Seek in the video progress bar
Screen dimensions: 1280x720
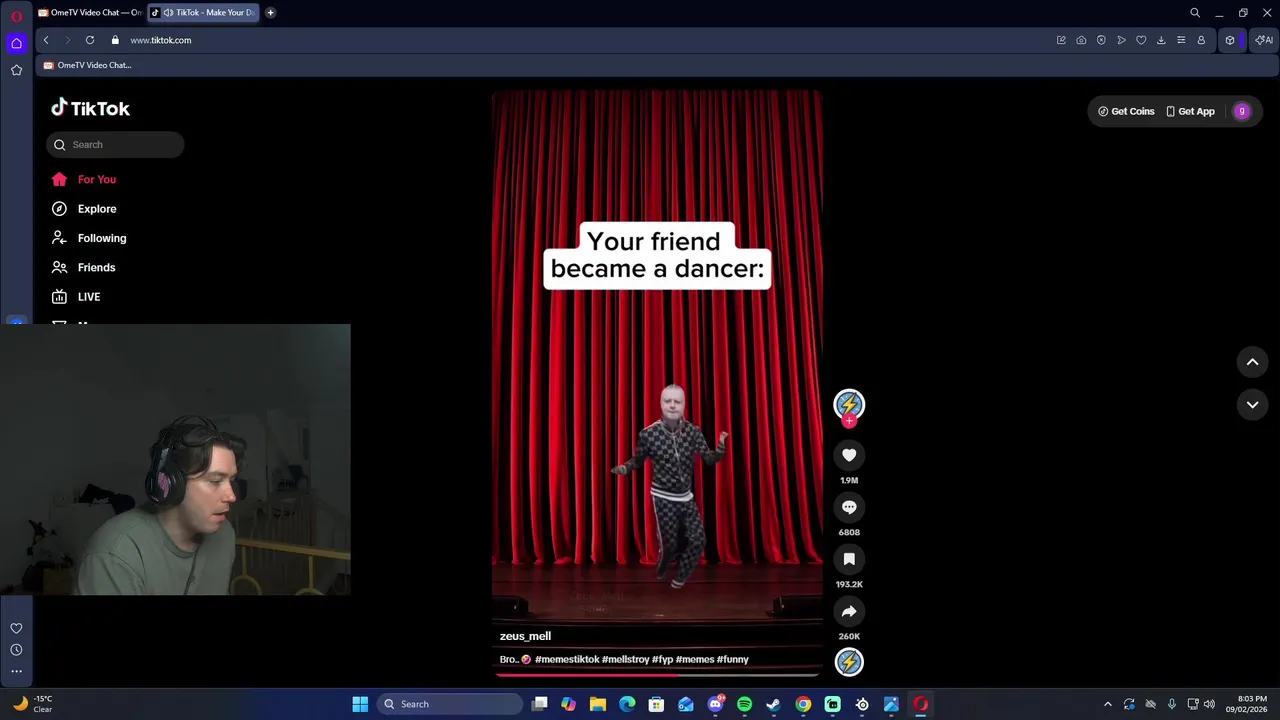click(657, 675)
